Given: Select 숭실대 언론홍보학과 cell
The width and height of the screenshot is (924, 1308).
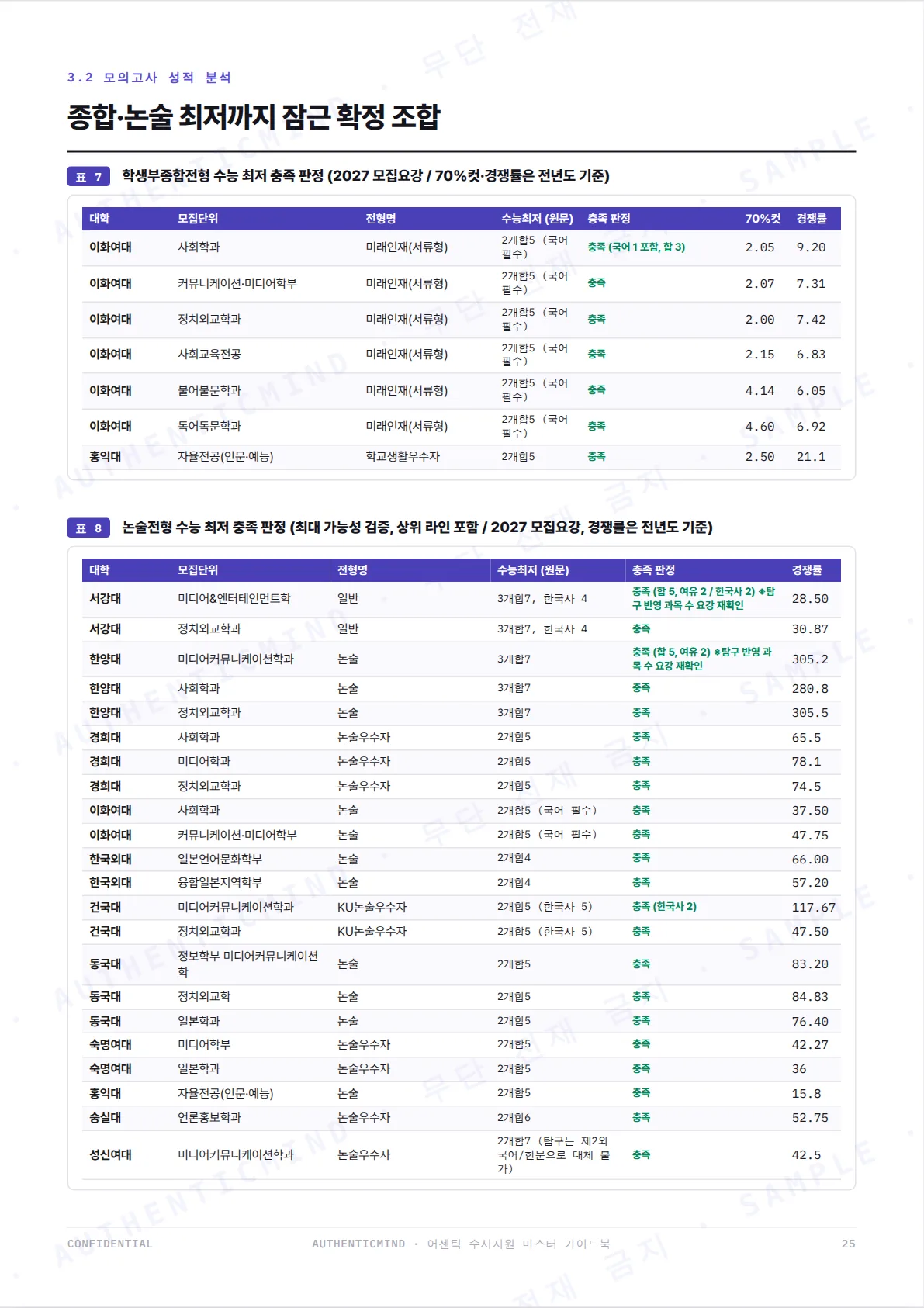Looking at the screenshot, I should pos(209,1118).
